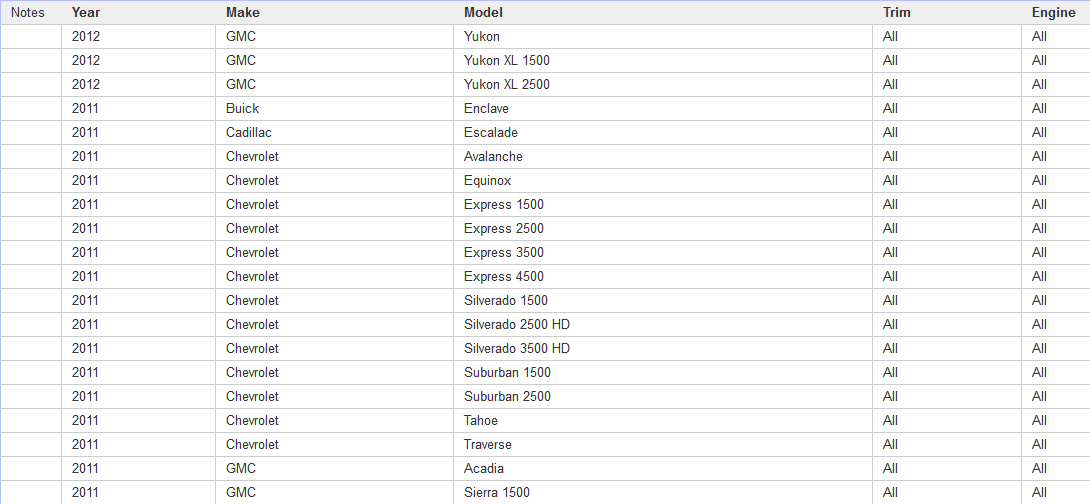Click the Trim column header
1090x504 pixels.
[897, 12]
